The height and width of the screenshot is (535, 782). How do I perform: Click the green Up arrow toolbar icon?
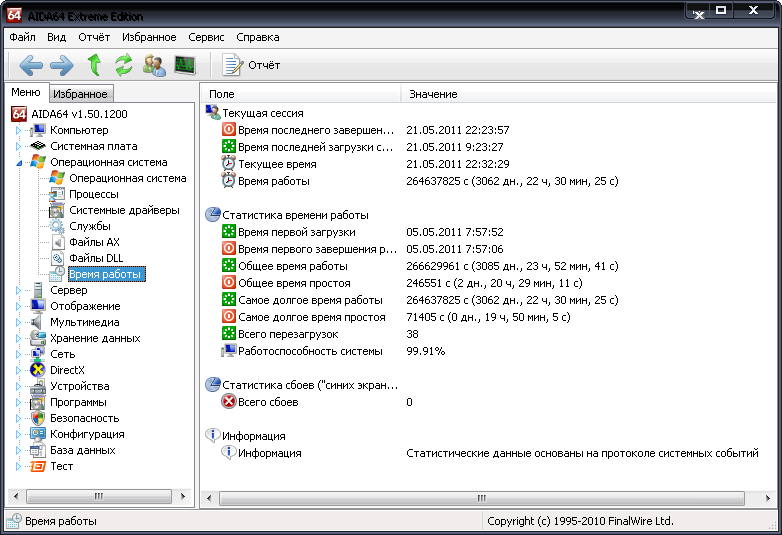pyautogui.click(x=94, y=65)
